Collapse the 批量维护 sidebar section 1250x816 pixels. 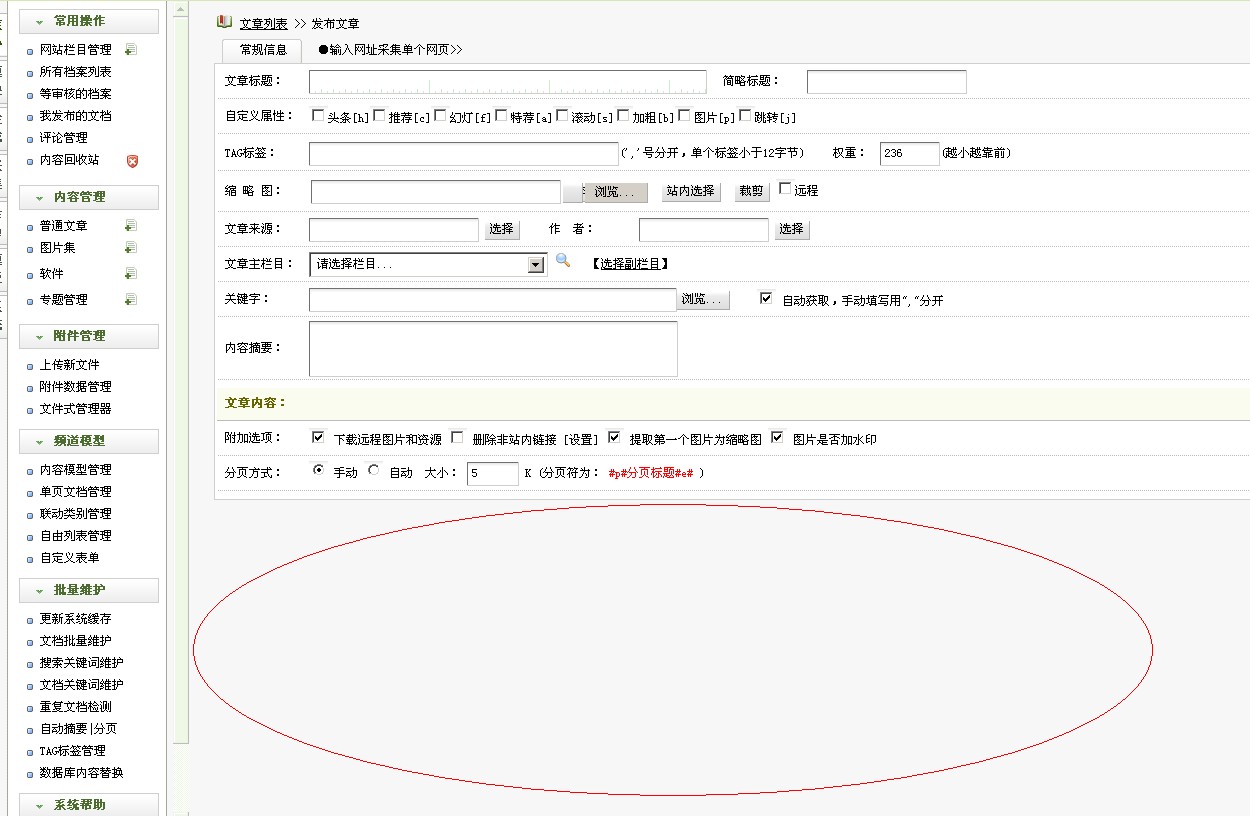89,591
